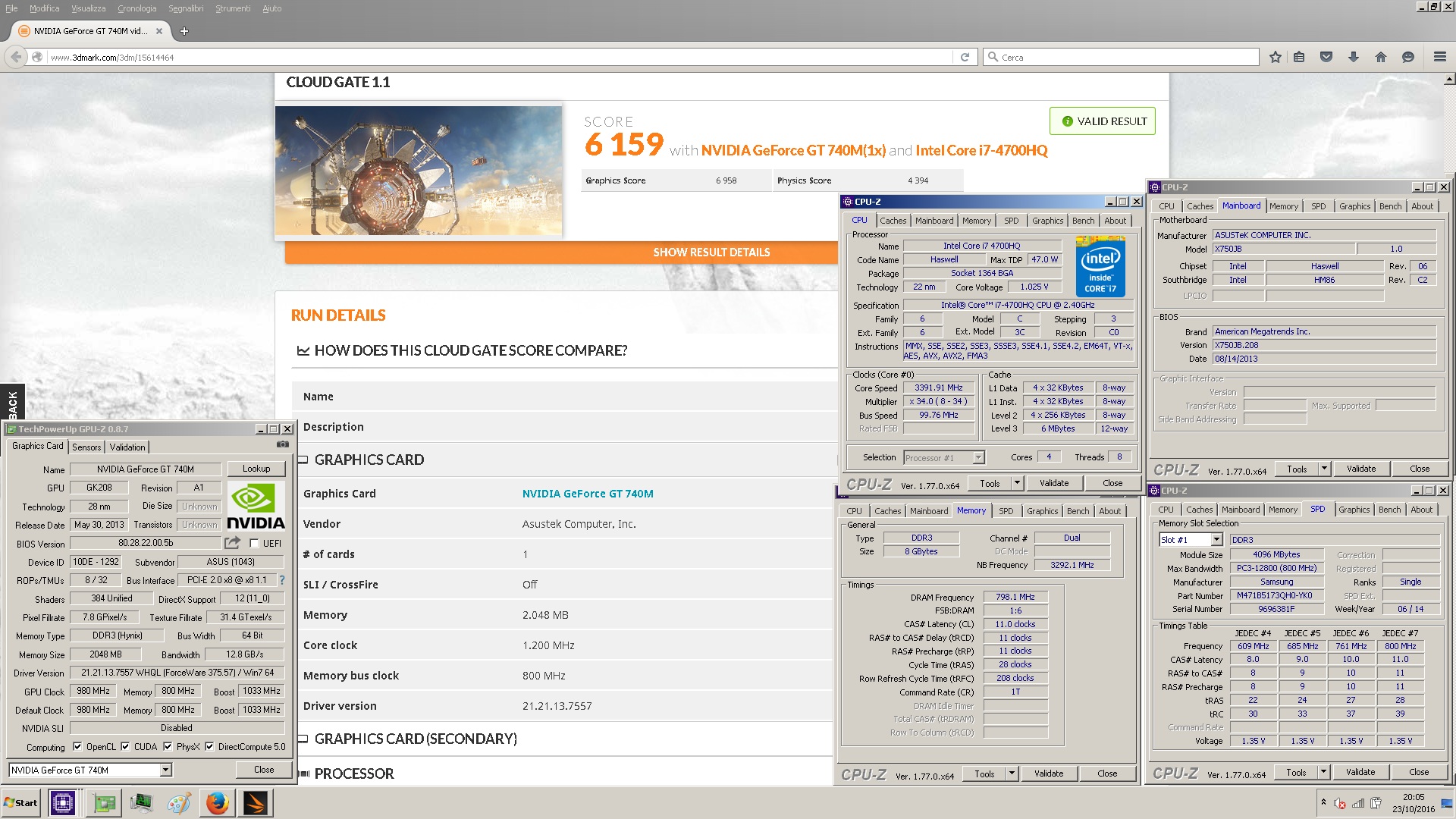The image size is (1456, 819).
Task: Open Processor #1 selection dropdown
Action: point(978,457)
